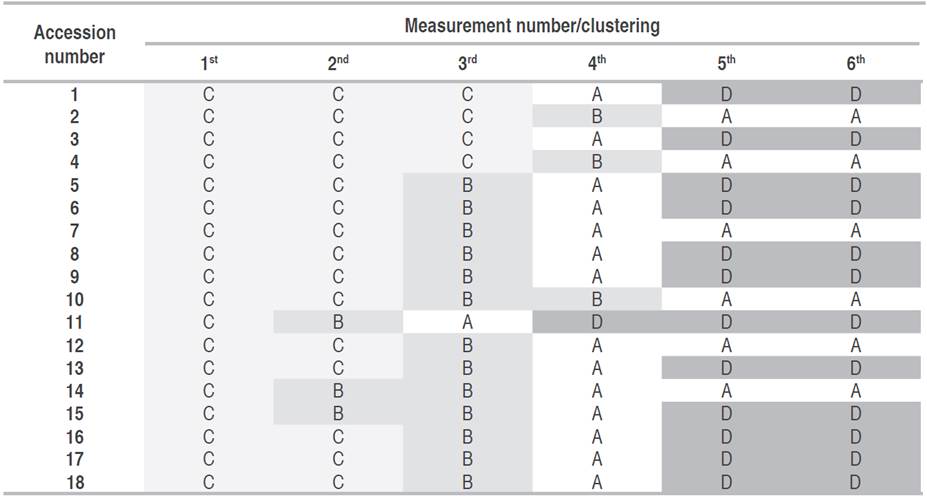927x498 pixels.
Task: Click the 4th measurement column header
Action: point(597,63)
